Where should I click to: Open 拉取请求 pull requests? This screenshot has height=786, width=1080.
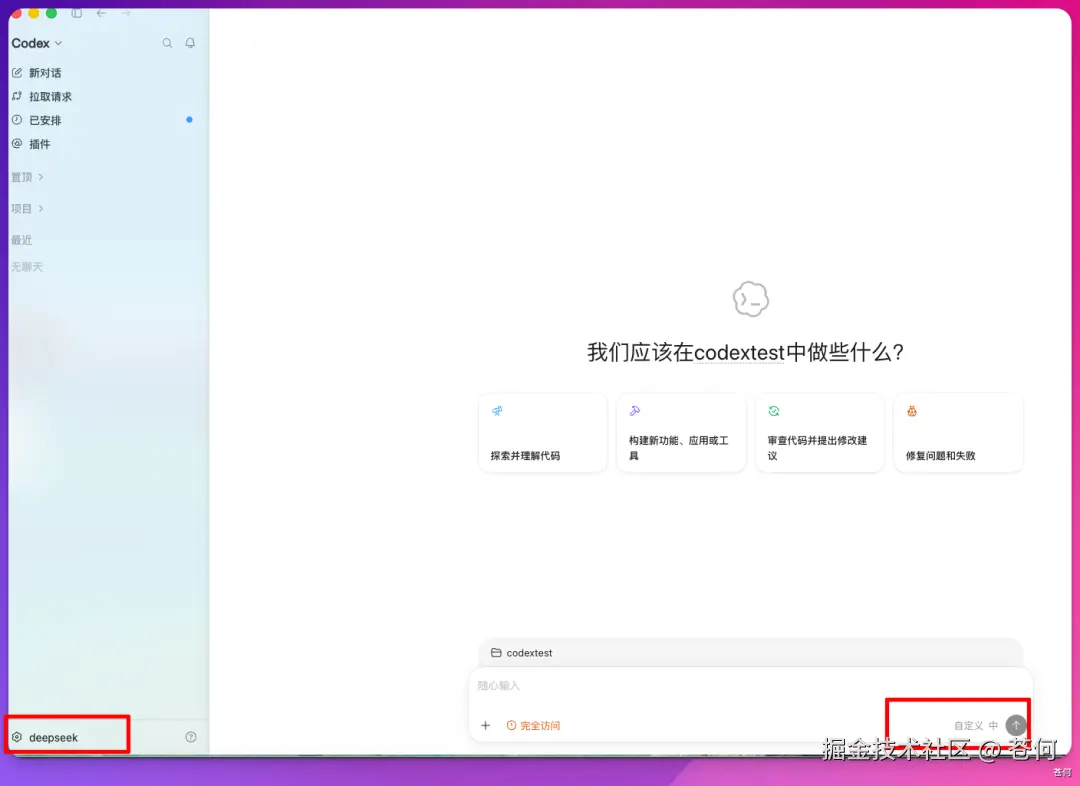click(42, 96)
